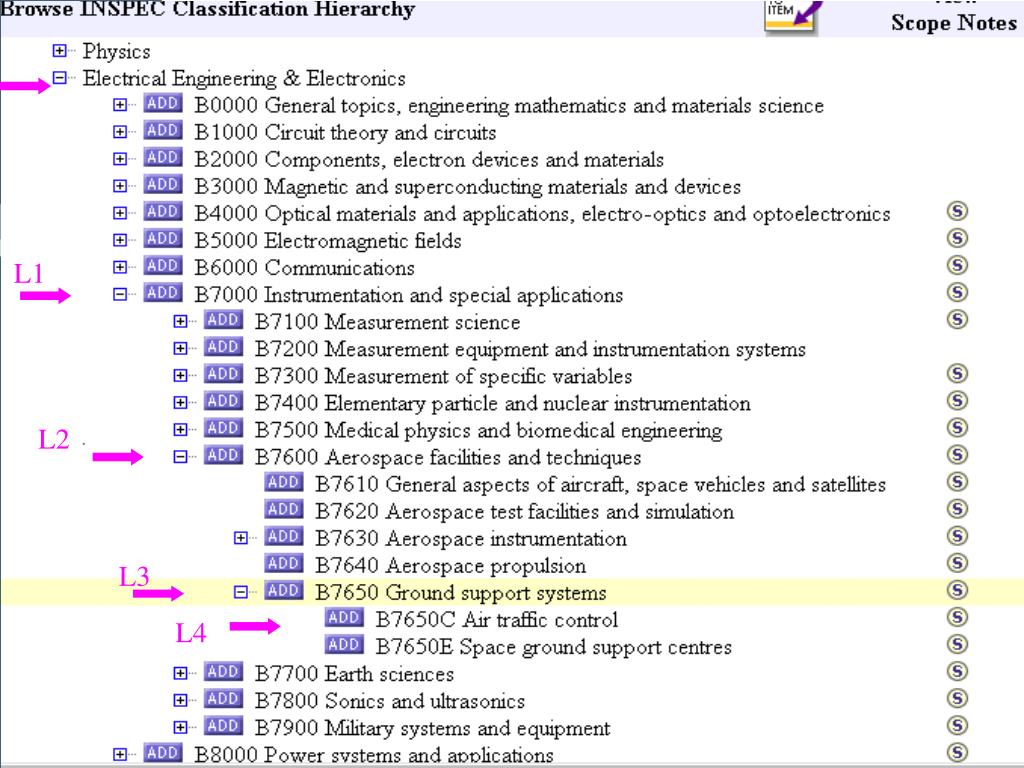Show scope note for B7800 Sonics and ultrasonics

tap(957, 699)
